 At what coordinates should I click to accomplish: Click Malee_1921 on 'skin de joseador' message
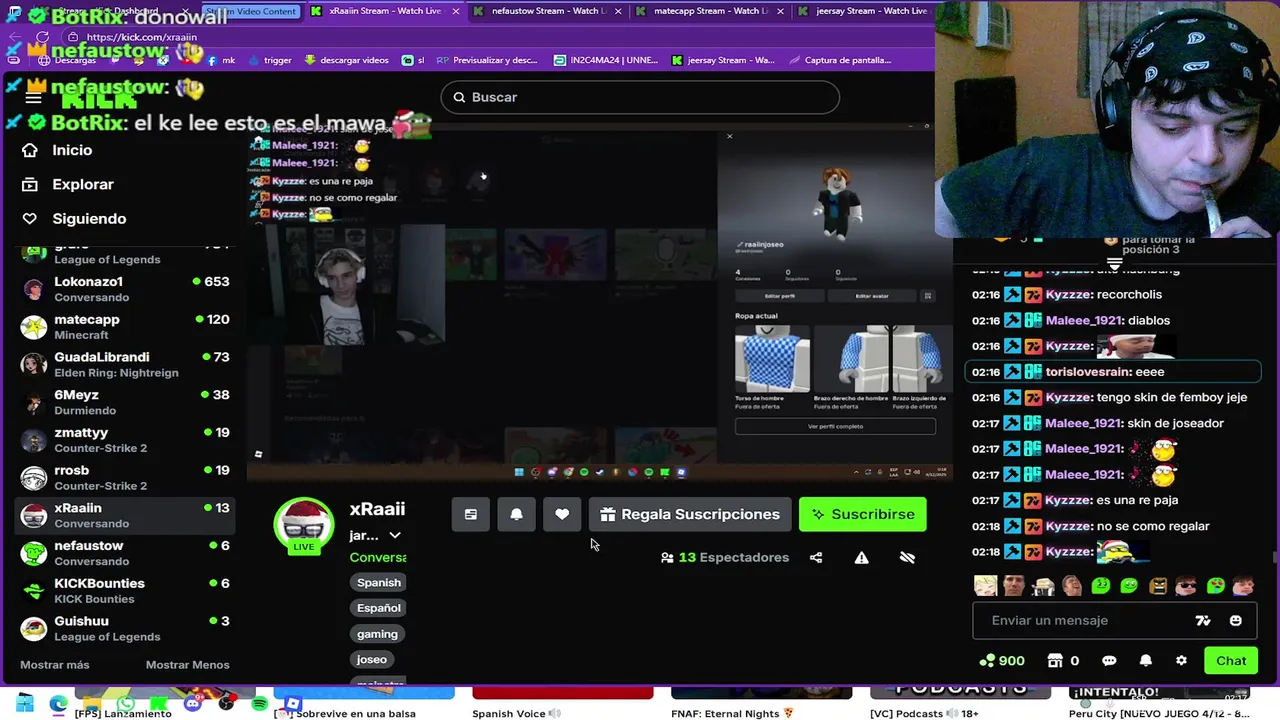(x=1083, y=423)
